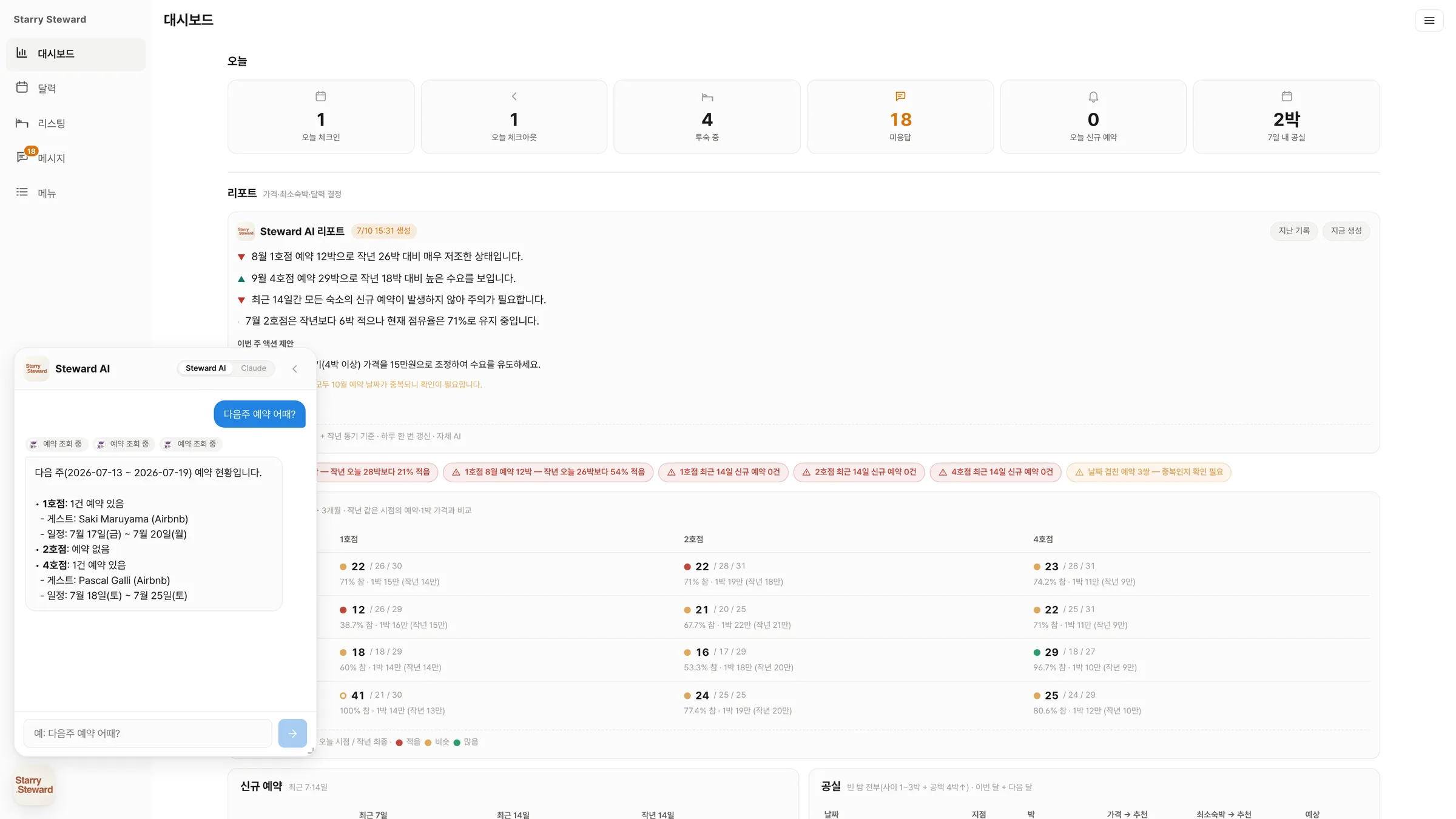Click the send arrow button in chat

point(292,733)
